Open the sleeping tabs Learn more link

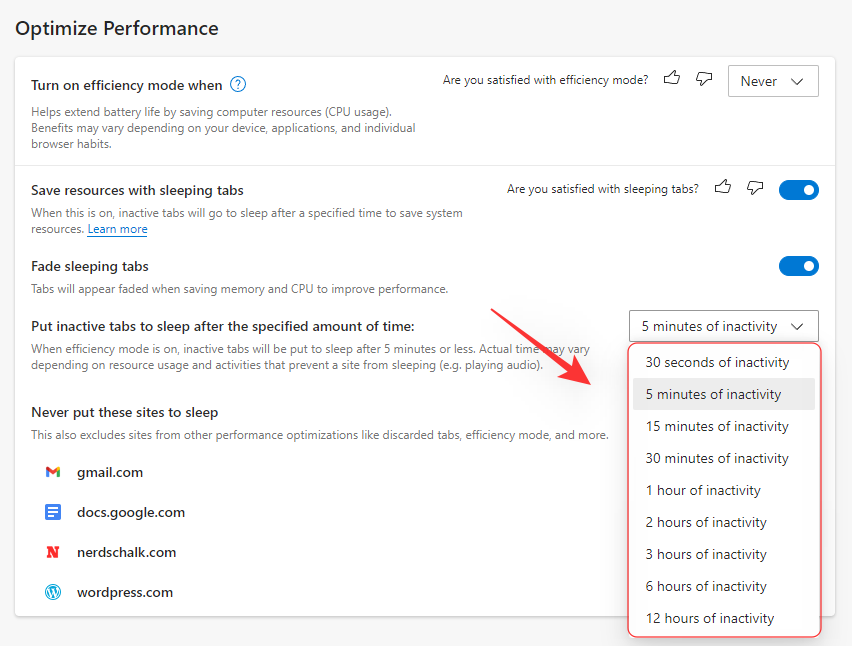point(117,229)
